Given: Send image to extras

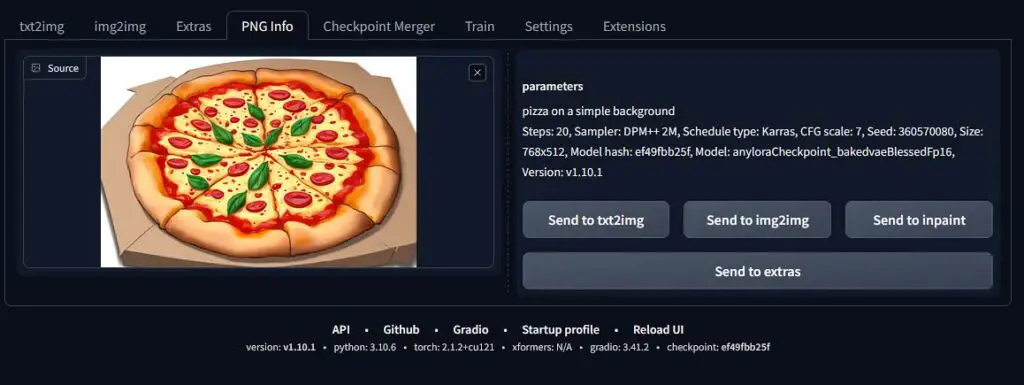Looking at the screenshot, I should tap(758, 271).
